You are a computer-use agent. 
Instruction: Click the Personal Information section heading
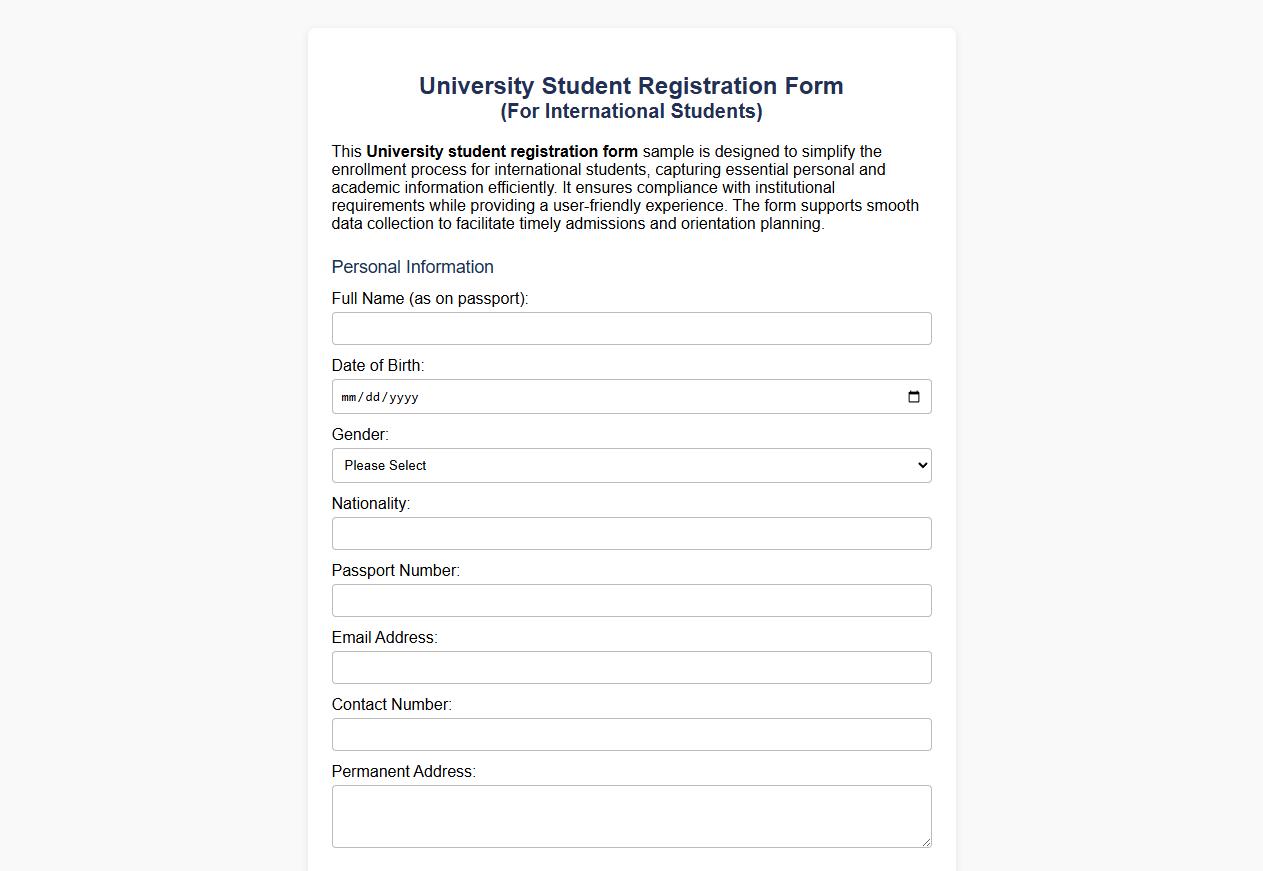(412, 267)
